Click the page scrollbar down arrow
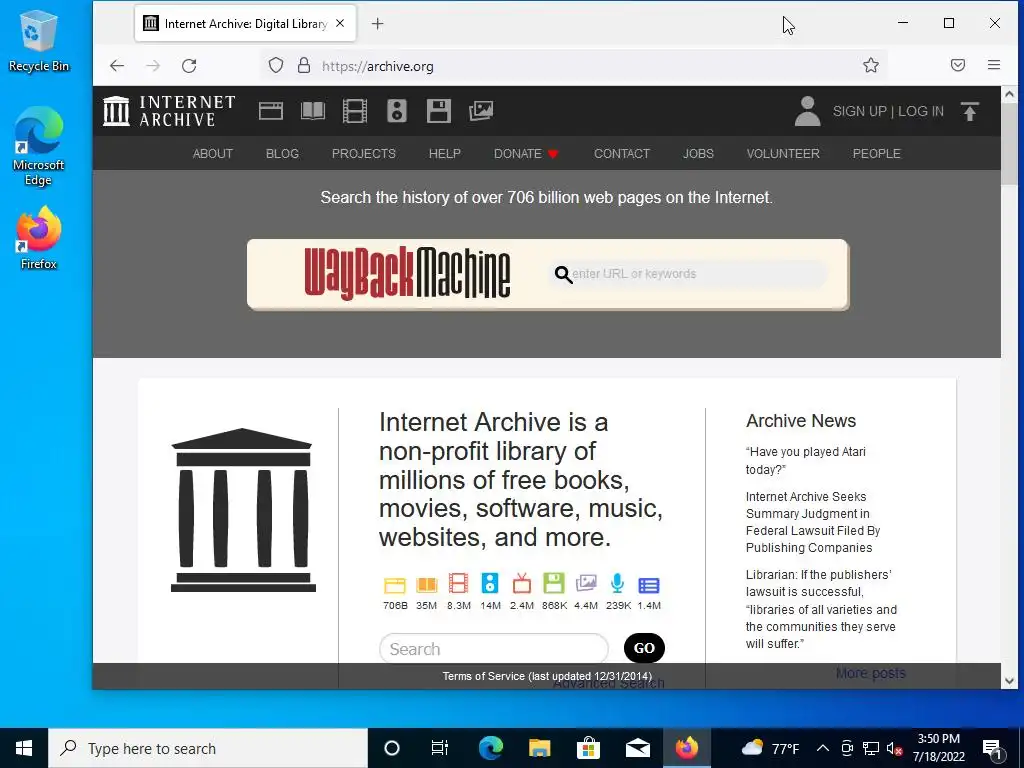Screen dimensions: 1024x768 click(1009, 680)
